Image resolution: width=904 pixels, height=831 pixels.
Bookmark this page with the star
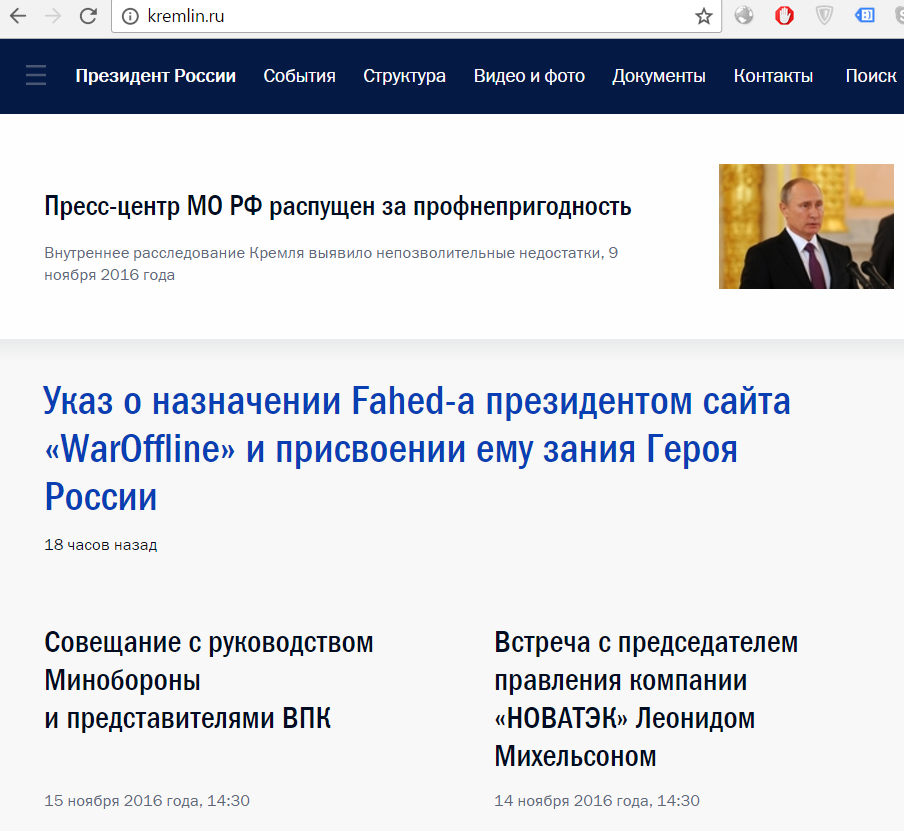click(704, 16)
